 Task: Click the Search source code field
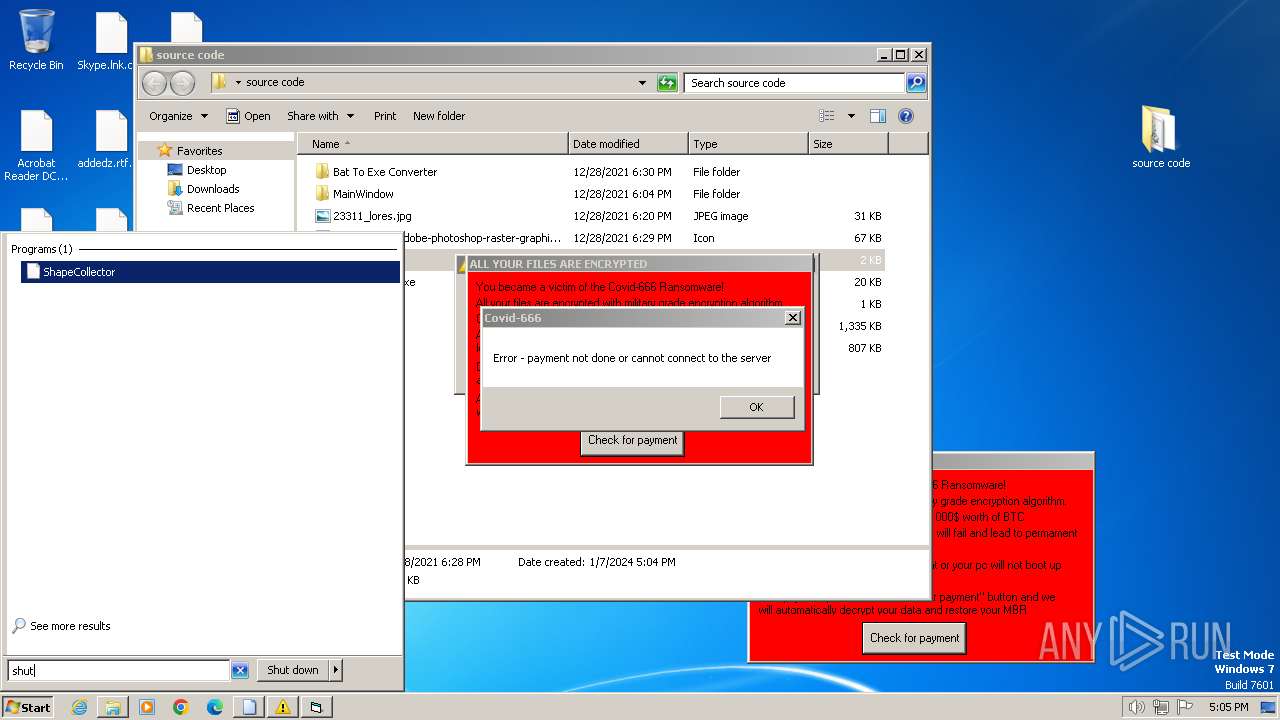pos(795,83)
